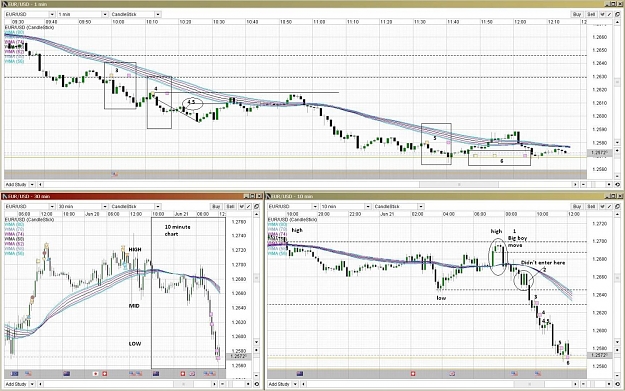Screen dimensions: 625x391
Task: Click Buy button in the 1 min chart
Action: click(577, 14)
